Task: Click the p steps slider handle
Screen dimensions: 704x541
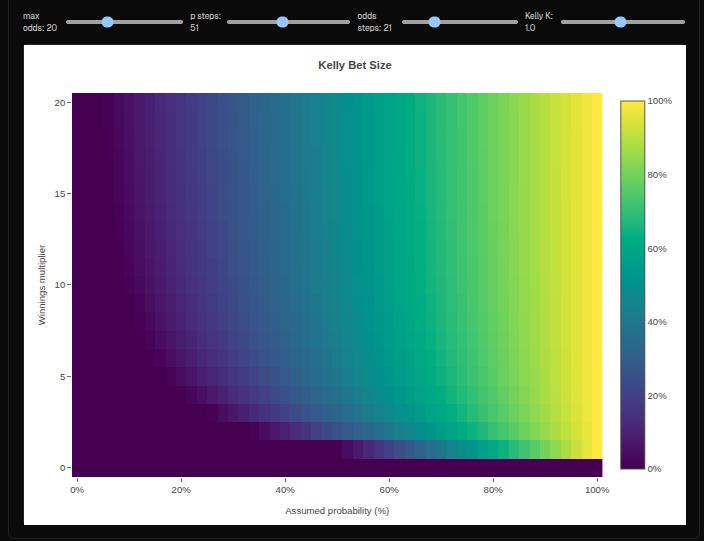Action: (282, 22)
